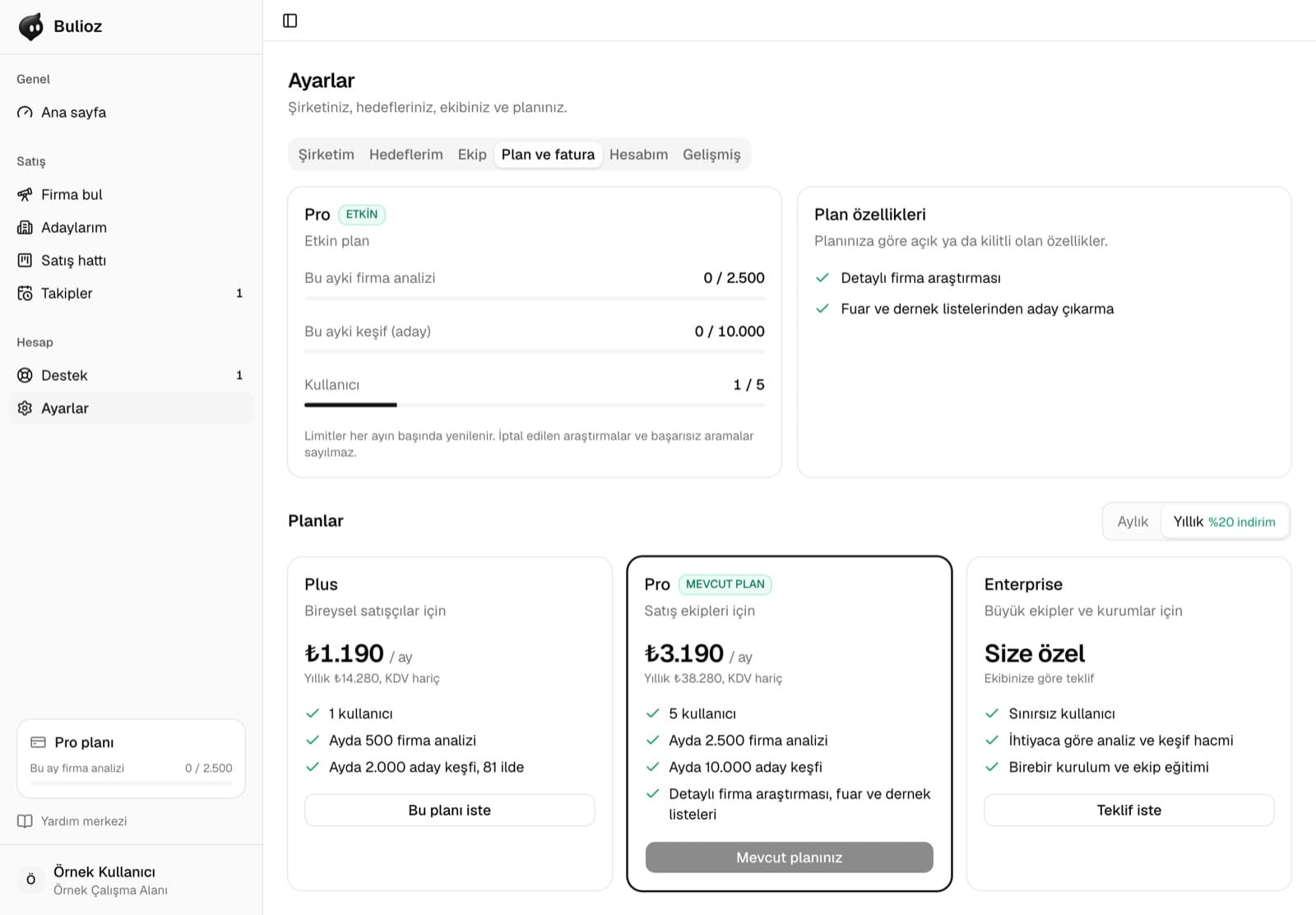This screenshot has width=1316, height=915.
Task: Switch billing to Aylık
Action: (x=1133, y=522)
